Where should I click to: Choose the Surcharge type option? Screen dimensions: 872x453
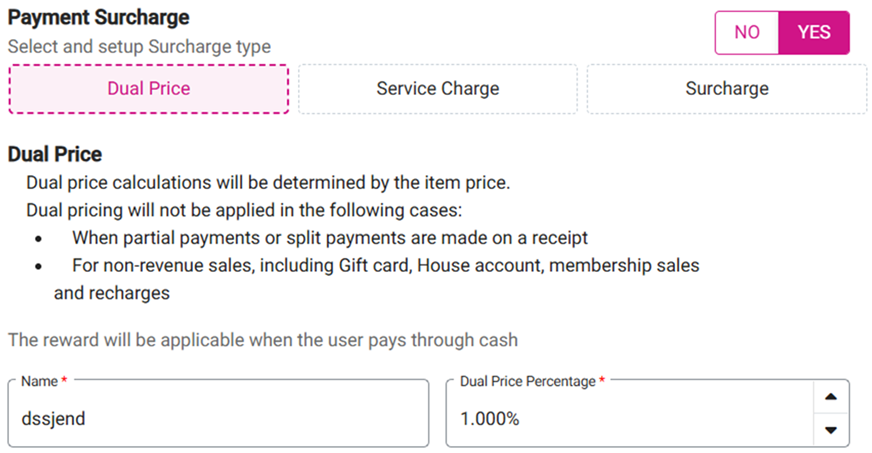point(727,89)
